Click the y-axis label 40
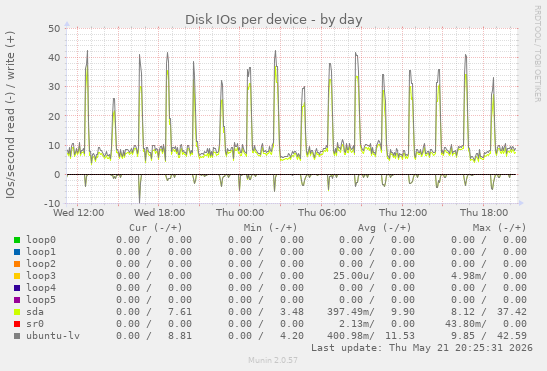The width and height of the screenshot is (547, 371). click(x=54, y=58)
